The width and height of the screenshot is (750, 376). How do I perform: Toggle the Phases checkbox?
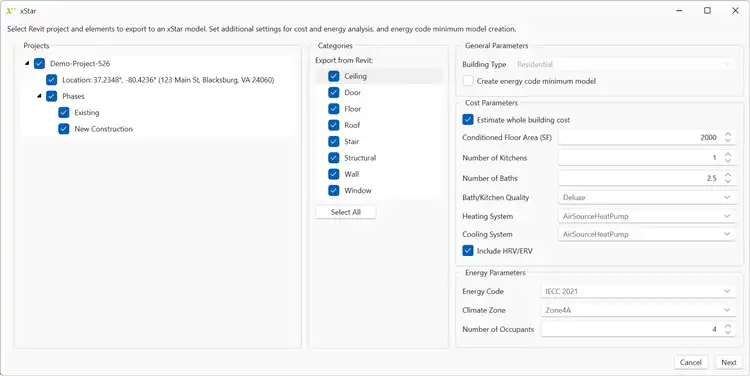tap(52, 96)
